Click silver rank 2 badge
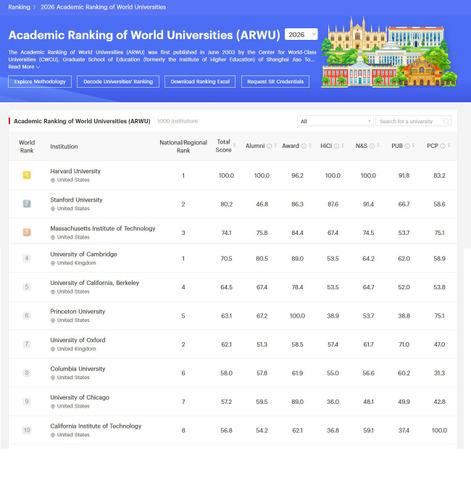 tap(27, 204)
